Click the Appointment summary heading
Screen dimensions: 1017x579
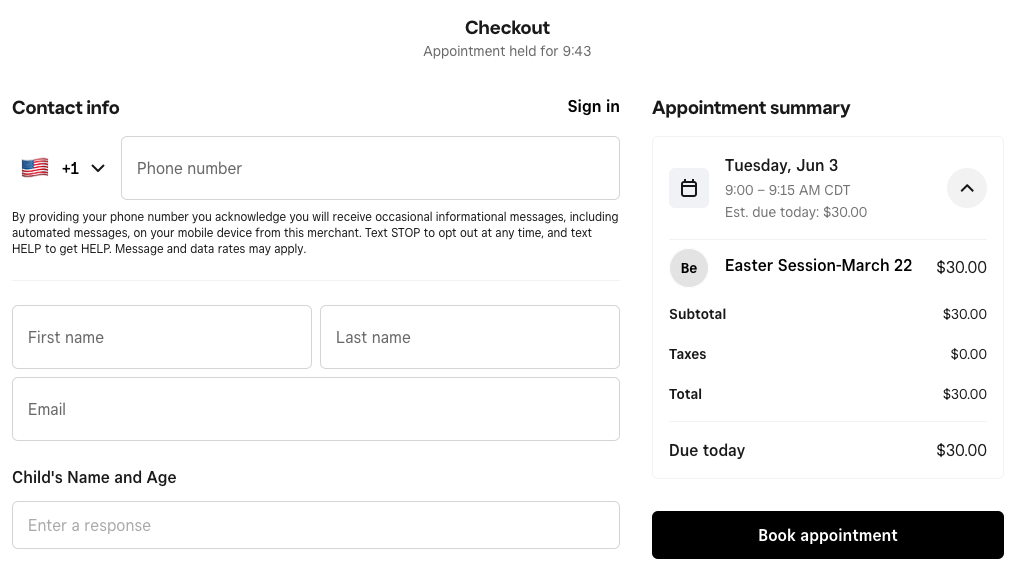point(751,108)
